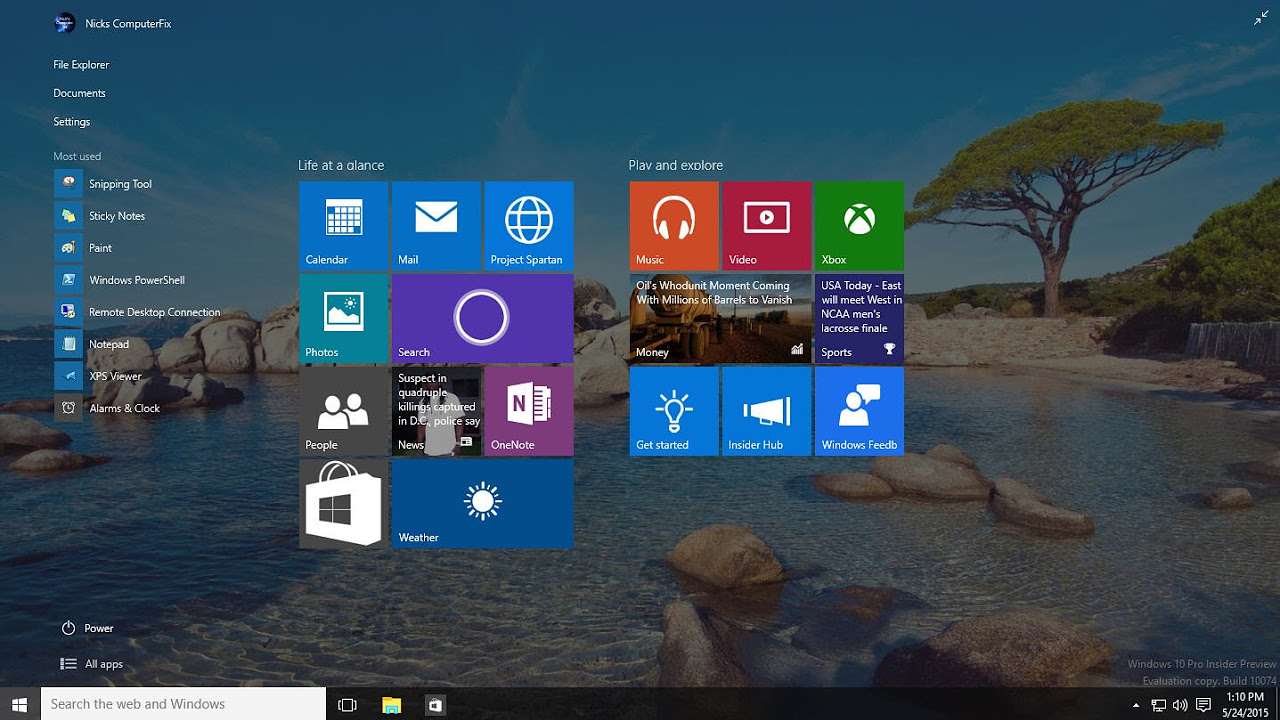The height and width of the screenshot is (720, 1280).
Task: Click the Start button on the taskbar
Action: [x=20, y=704]
